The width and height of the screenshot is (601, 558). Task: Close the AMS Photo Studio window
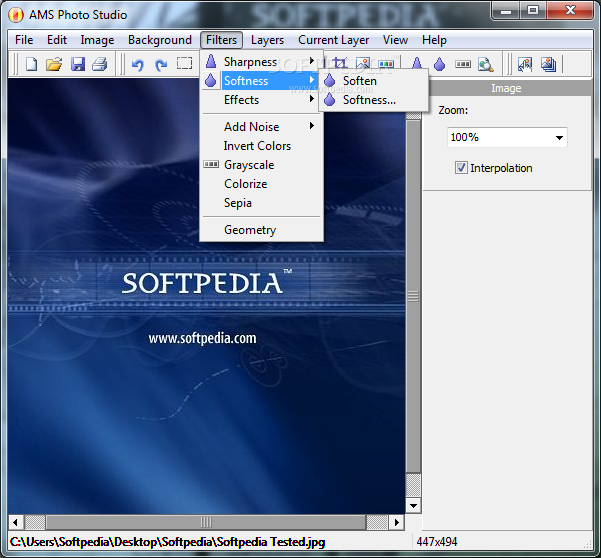570,10
